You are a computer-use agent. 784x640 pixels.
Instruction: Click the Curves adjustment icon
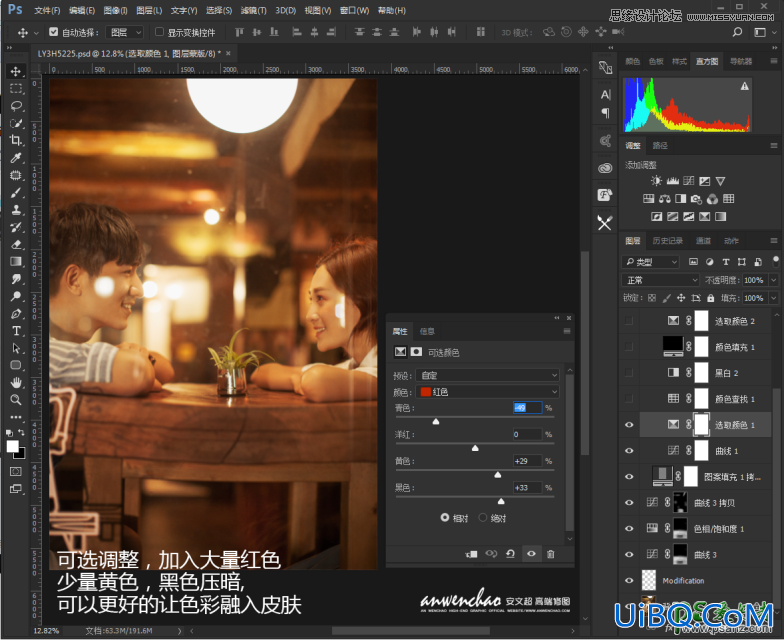[x=688, y=181]
